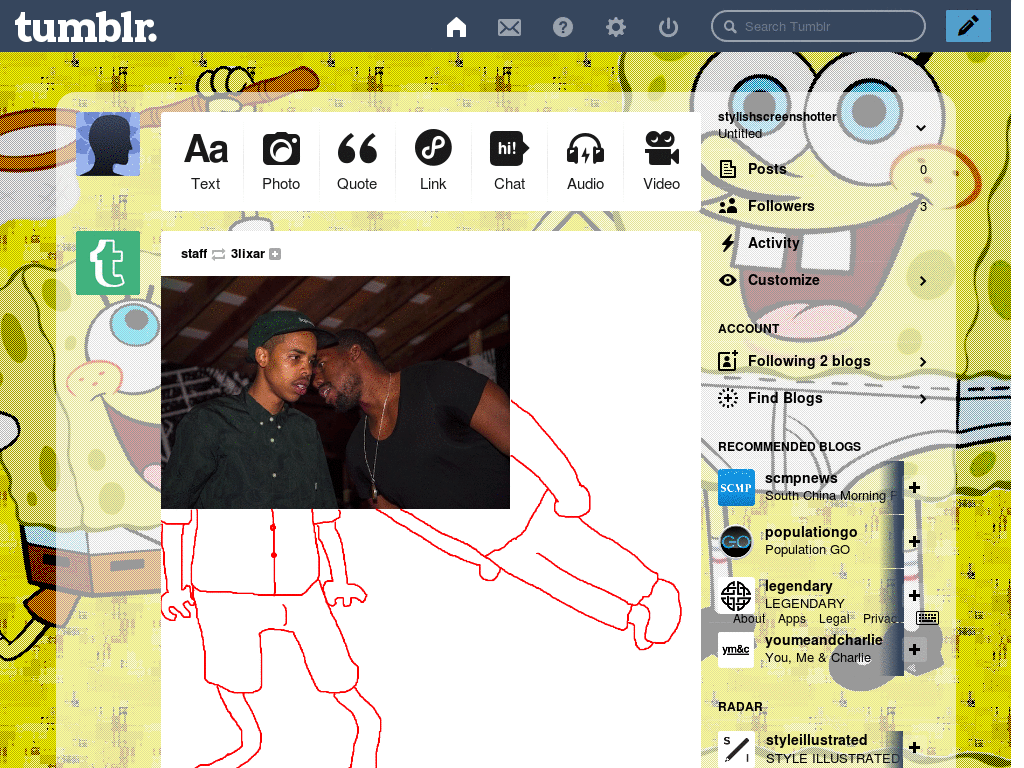Open the Apps footer link
This screenshot has height=768, width=1024.
point(792,618)
